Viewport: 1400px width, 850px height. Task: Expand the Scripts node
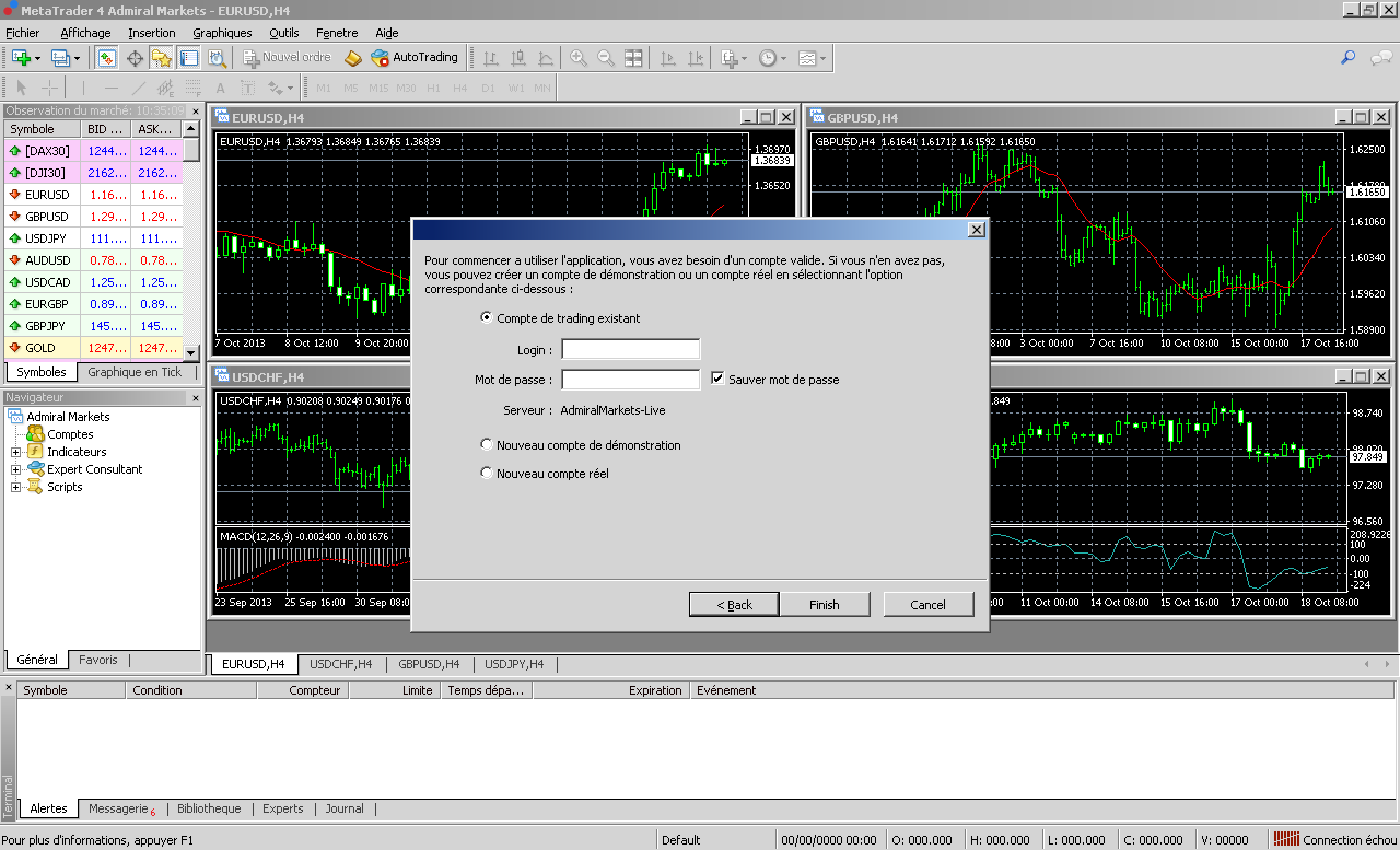tap(15, 486)
